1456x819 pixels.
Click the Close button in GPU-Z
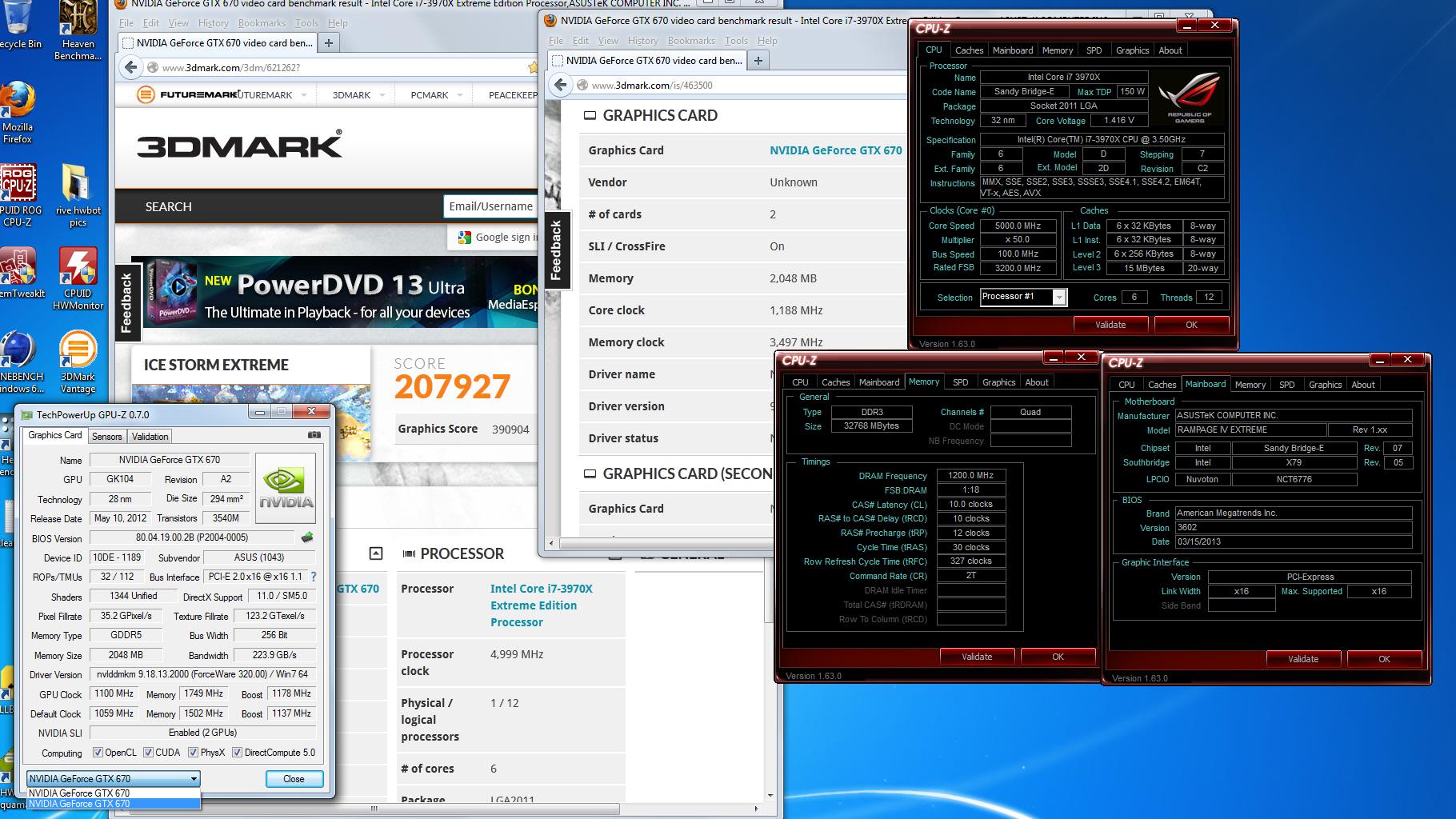click(x=294, y=779)
